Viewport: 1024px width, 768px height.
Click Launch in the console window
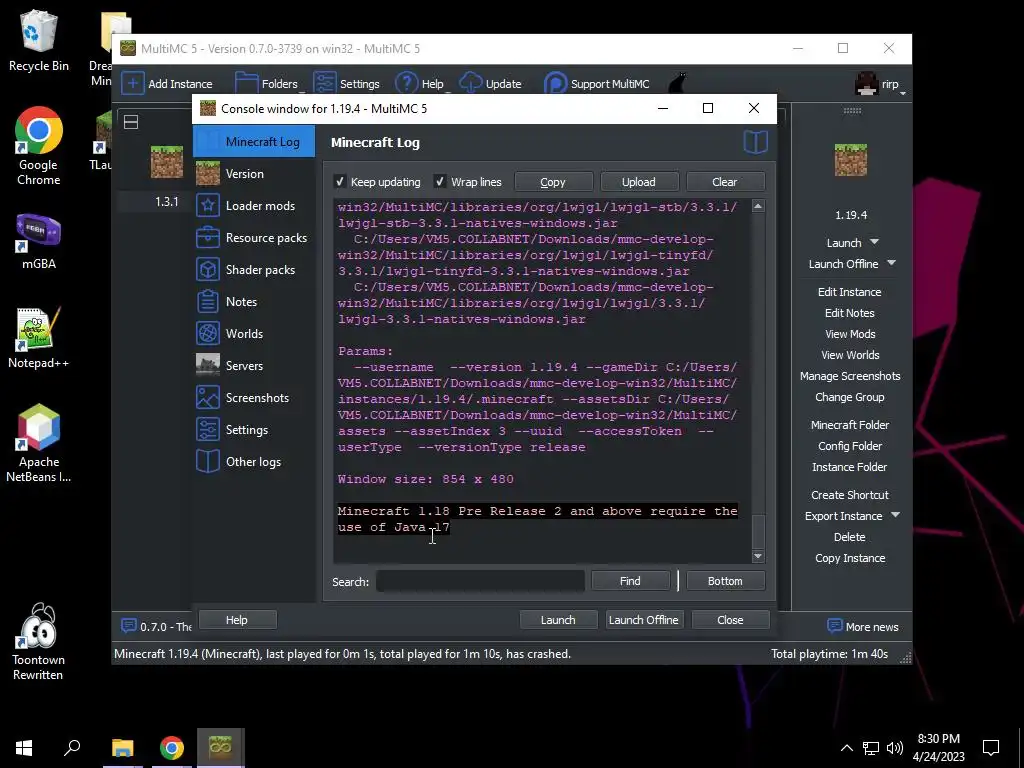click(x=558, y=620)
